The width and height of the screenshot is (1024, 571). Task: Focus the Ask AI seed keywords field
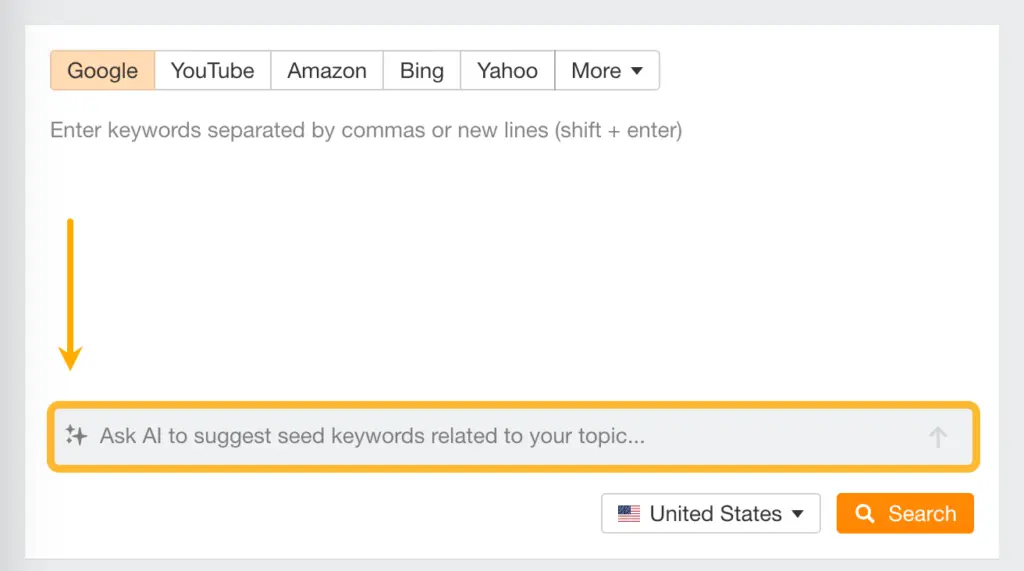click(x=500, y=436)
